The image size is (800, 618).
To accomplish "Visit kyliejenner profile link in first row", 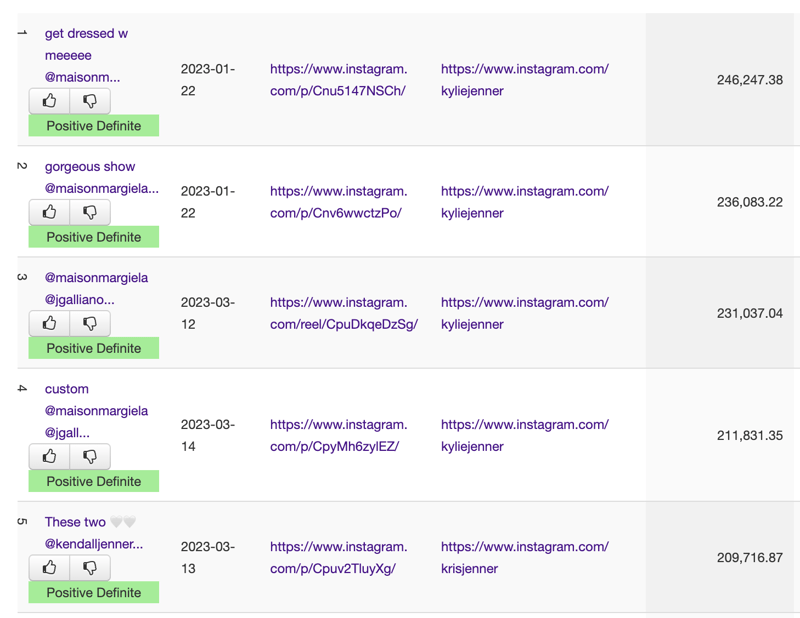I will pyautogui.click(x=524, y=80).
